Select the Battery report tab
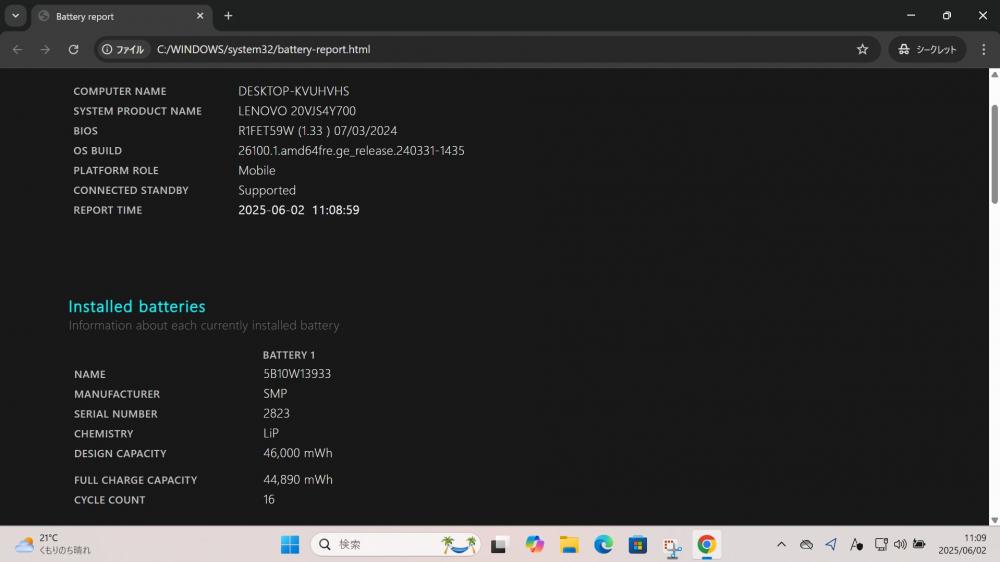Viewport: 1000px width, 562px height. [x=121, y=17]
